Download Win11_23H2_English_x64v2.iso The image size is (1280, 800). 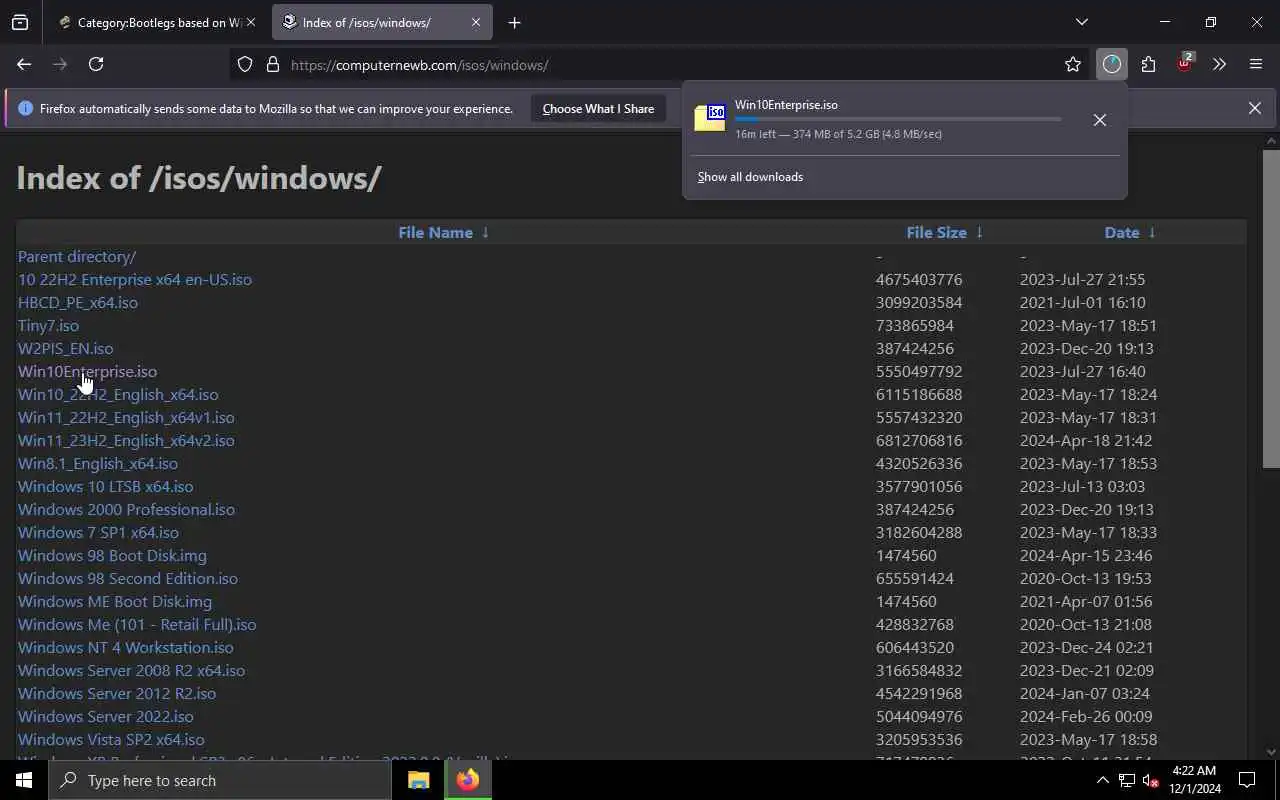tap(126, 441)
